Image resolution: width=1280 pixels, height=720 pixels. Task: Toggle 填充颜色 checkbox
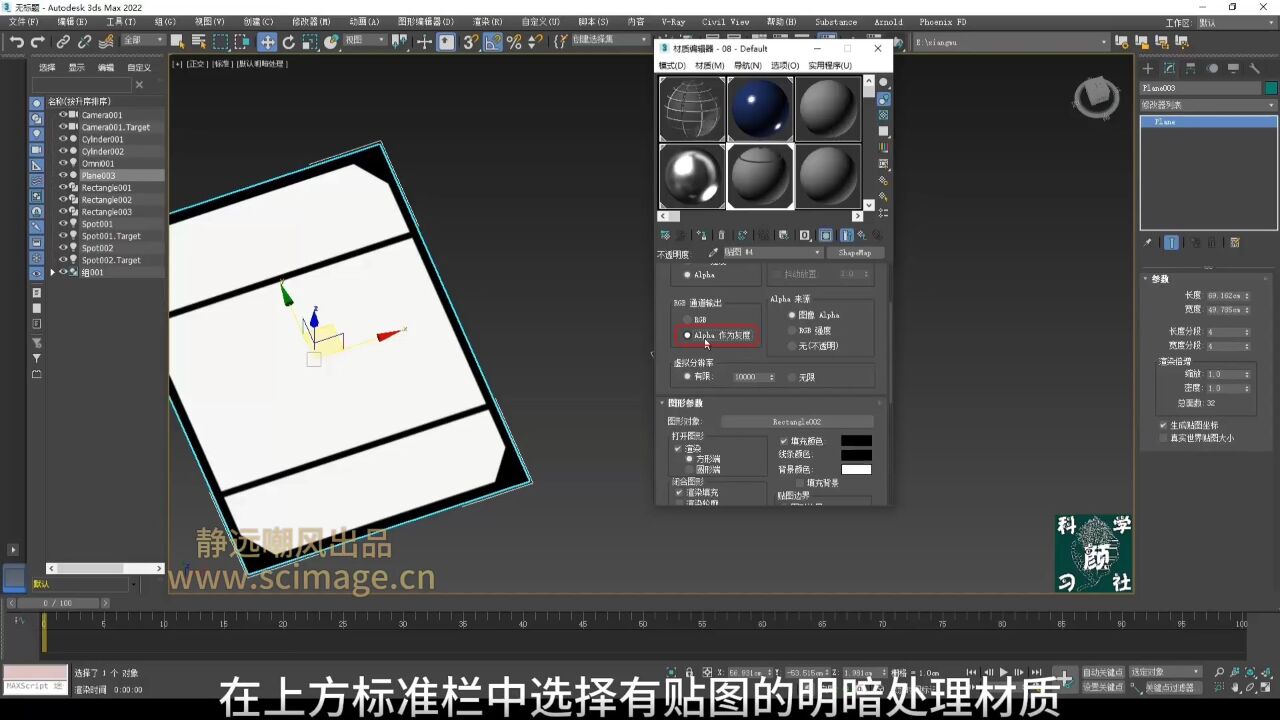(x=784, y=441)
